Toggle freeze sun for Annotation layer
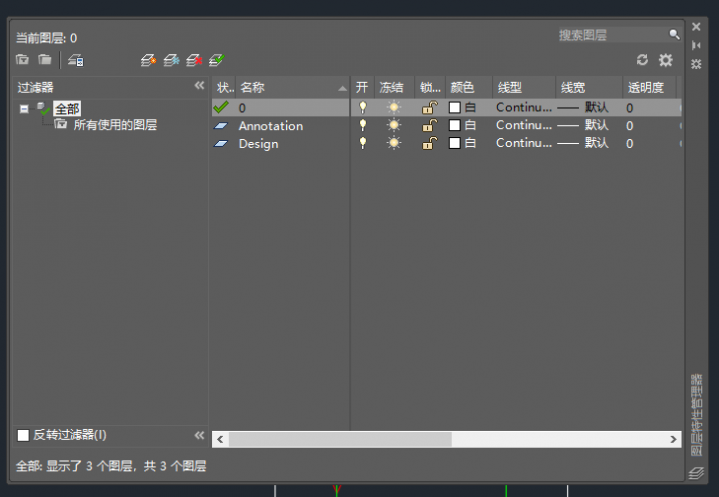The image size is (719, 497). [394, 125]
